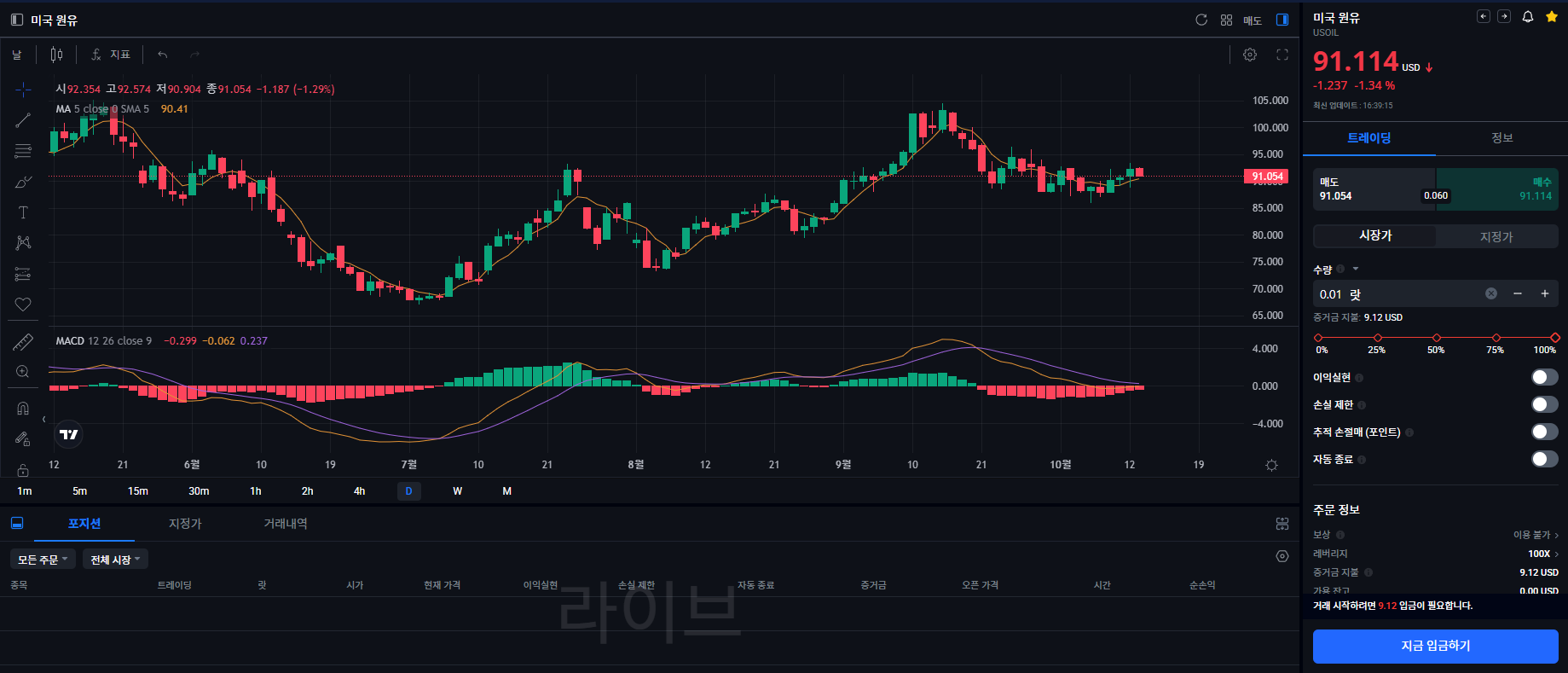Click the 지금 입금하기 deposit button
1568x673 pixels.
tap(1435, 646)
